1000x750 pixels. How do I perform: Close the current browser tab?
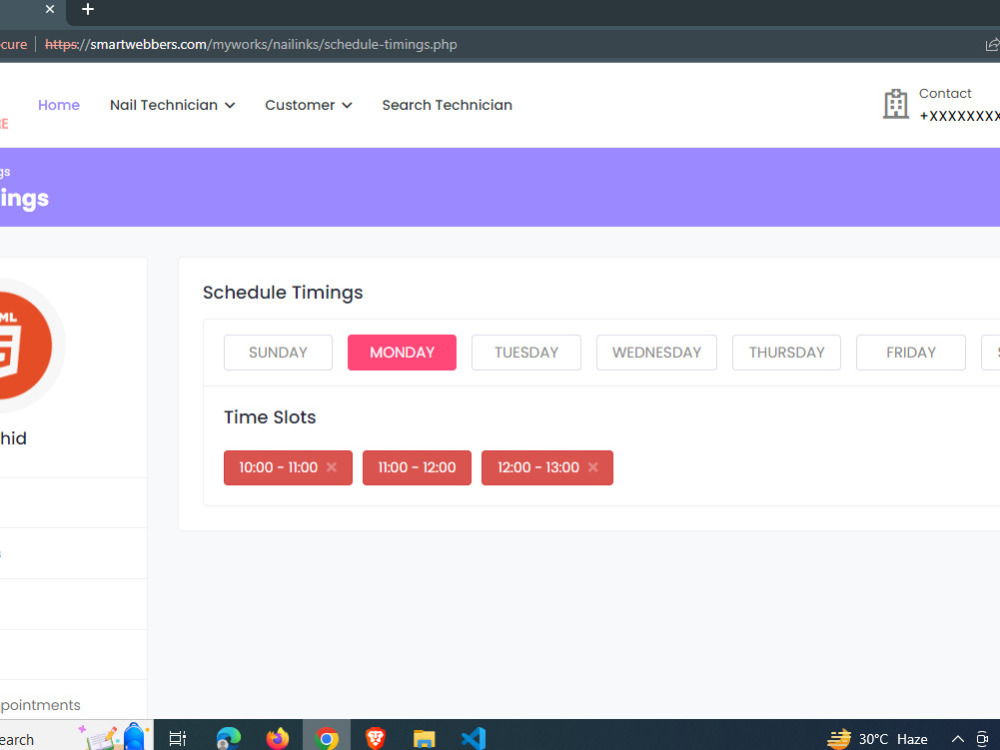pyautogui.click(x=50, y=9)
